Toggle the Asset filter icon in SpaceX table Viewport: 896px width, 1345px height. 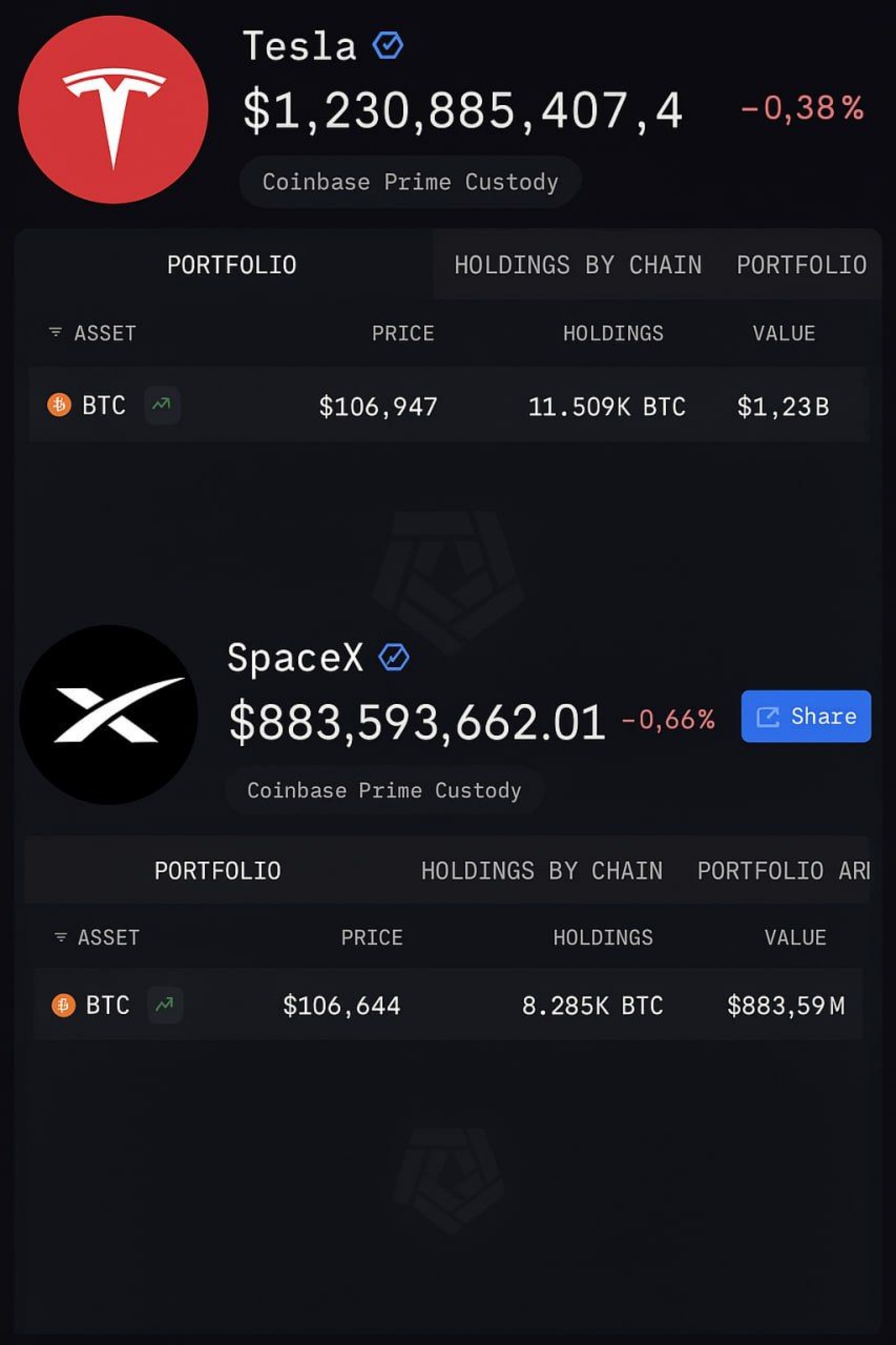61,937
